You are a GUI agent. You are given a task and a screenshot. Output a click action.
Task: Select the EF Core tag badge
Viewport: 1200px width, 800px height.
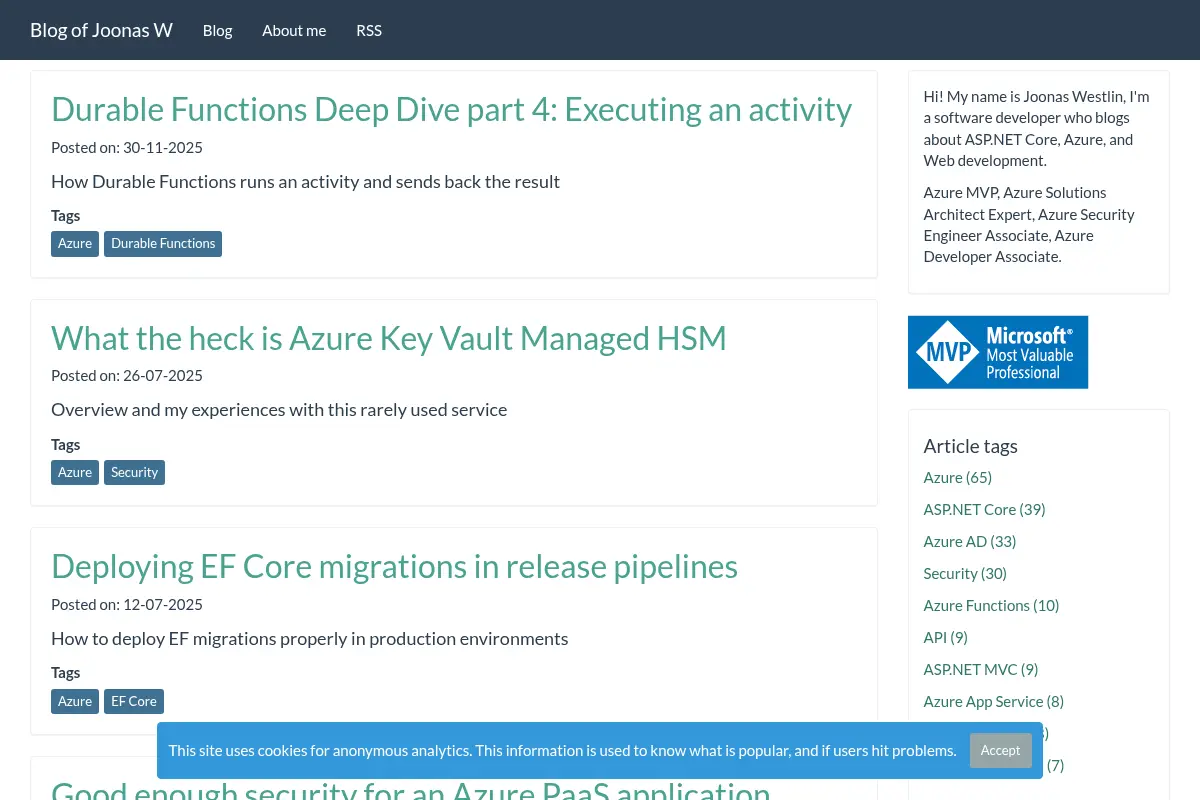coord(134,701)
